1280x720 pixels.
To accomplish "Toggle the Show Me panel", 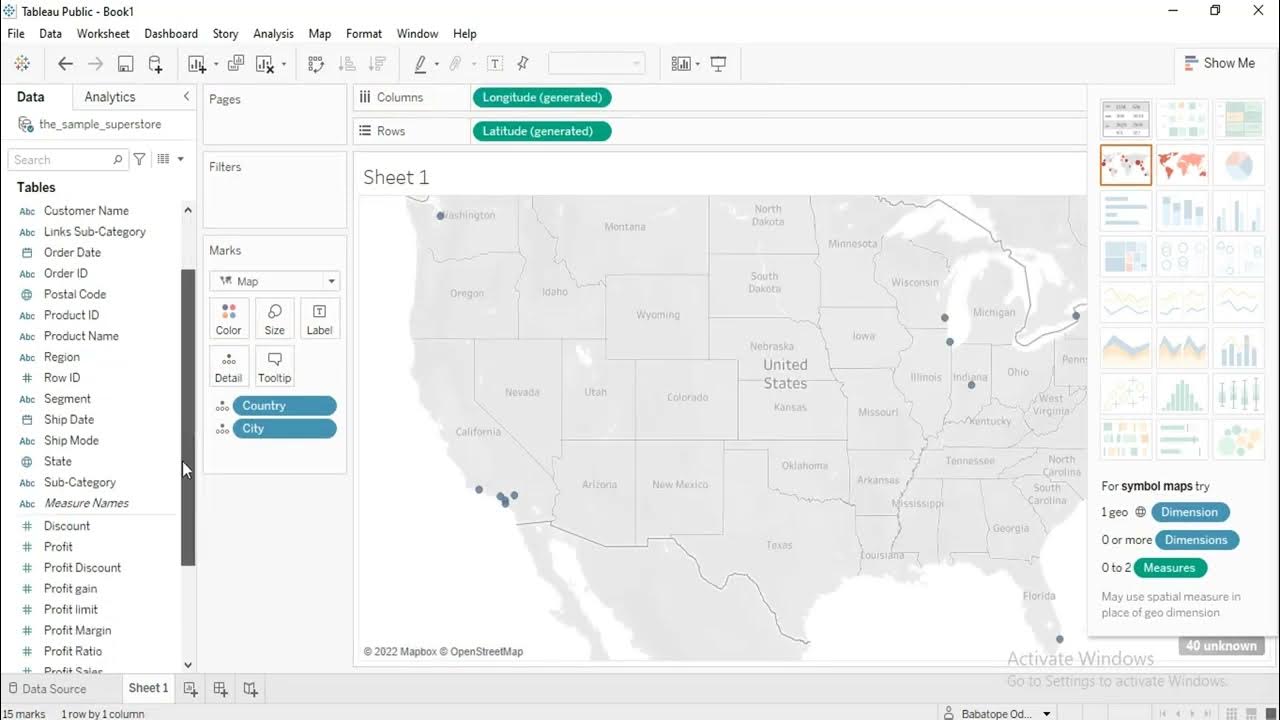I will click(x=1219, y=63).
